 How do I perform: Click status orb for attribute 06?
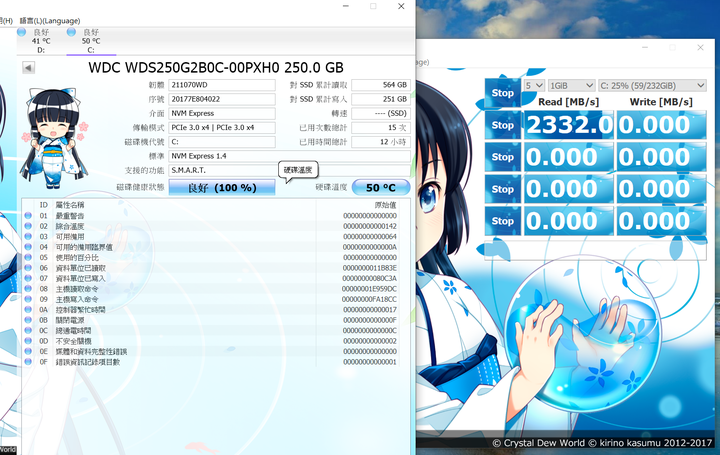pyautogui.click(x=28, y=268)
